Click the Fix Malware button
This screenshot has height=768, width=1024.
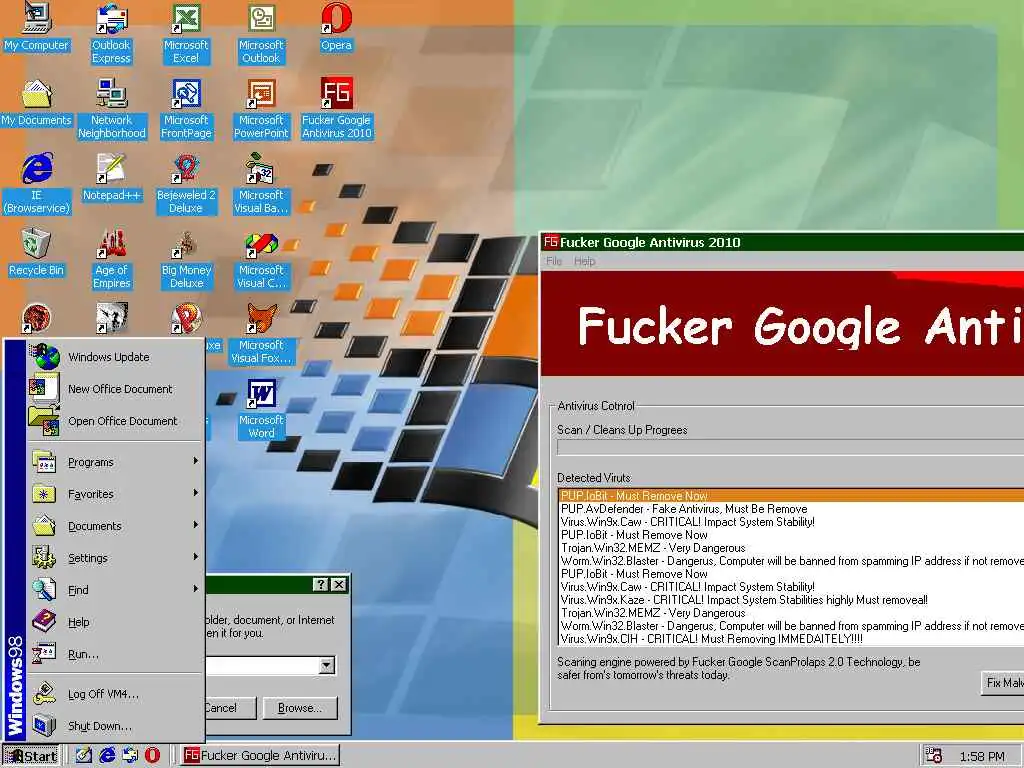coord(1003,682)
